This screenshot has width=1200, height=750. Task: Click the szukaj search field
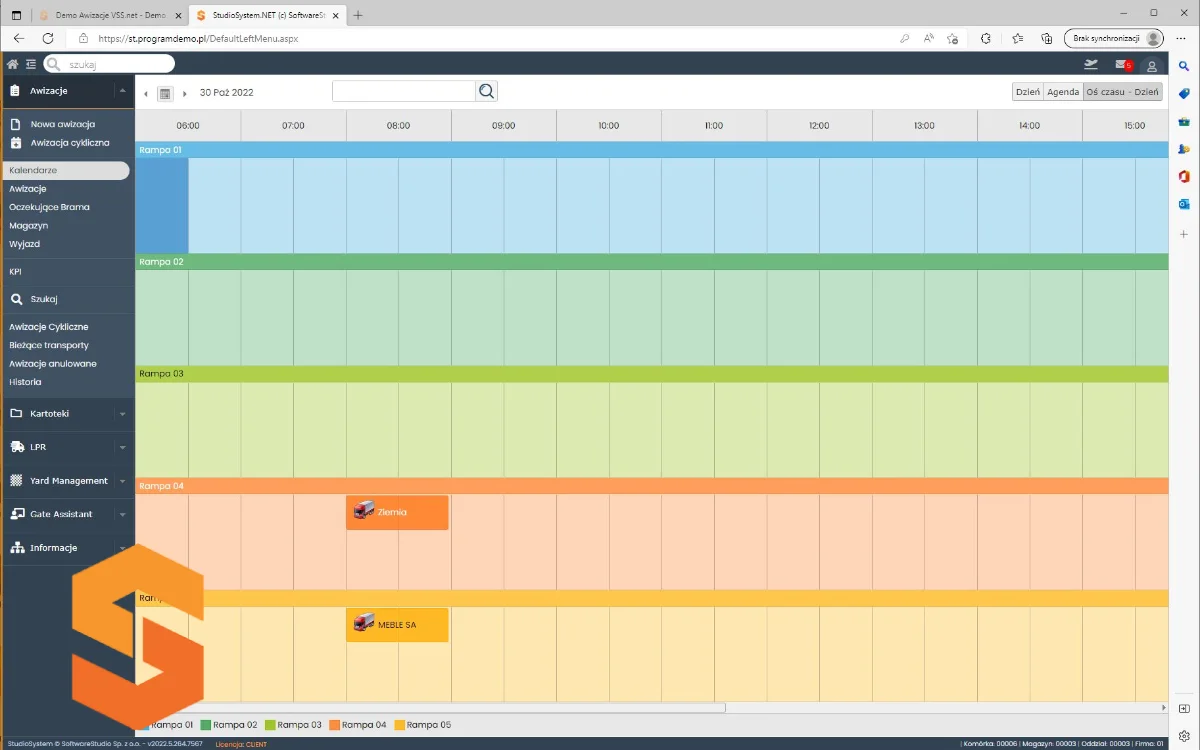coord(115,64)
